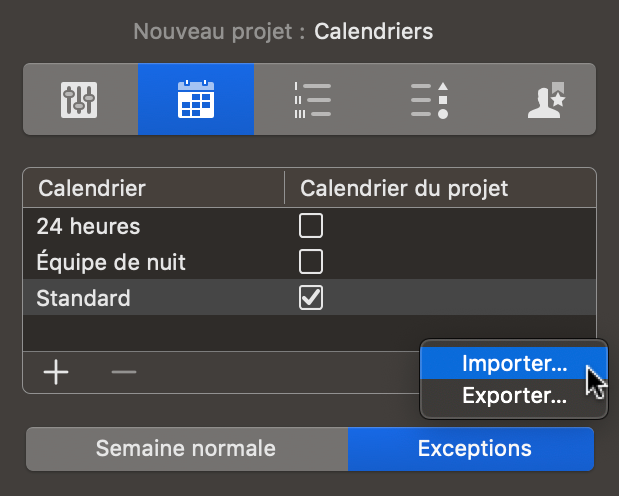This screenshot has height=496, width=619.
Task: Choose Exporter... from the popup menu
Action: point(514,396)
